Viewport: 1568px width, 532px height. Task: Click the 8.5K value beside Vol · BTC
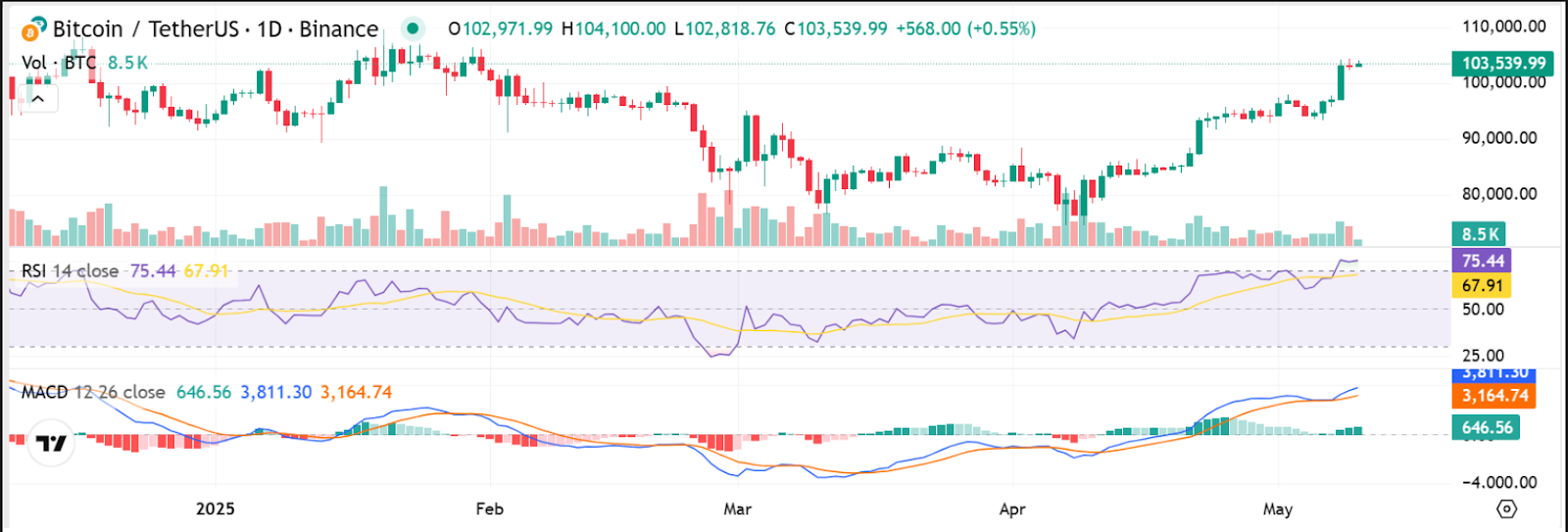click(x=127, y=63)
